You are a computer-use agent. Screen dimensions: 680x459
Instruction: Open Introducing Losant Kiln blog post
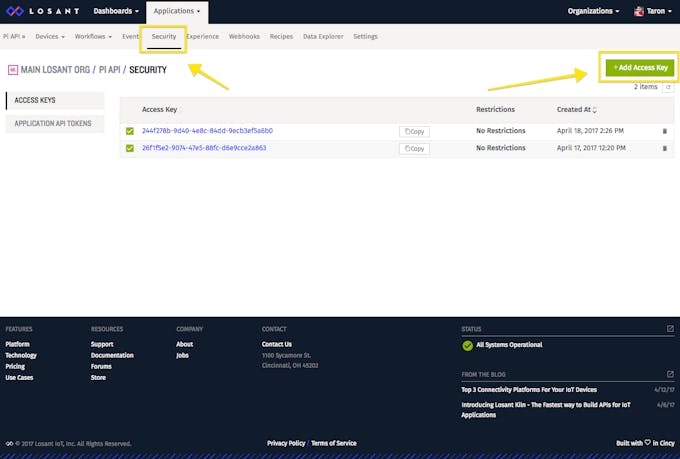click(x=546, y=410)
